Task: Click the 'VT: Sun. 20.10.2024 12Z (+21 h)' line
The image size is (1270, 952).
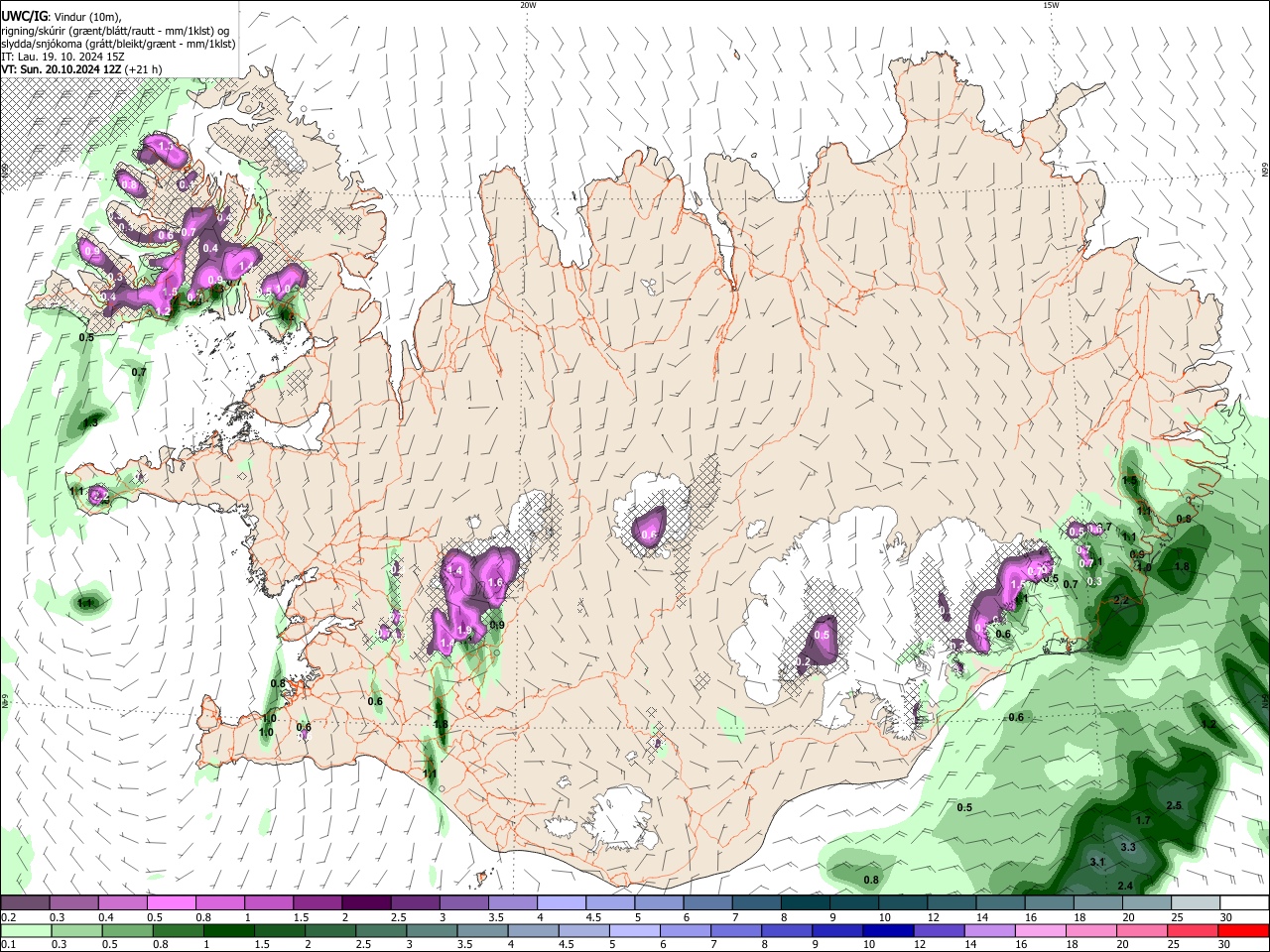Action: point(81,69)
